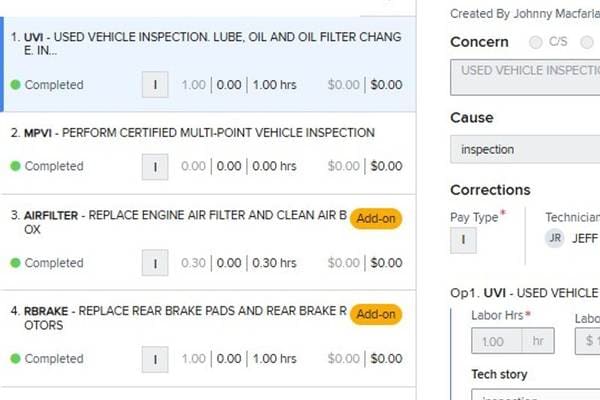Screen dimensions: 600x400
Task: Click the green Completed dot on MPVI operation
Action: pos(15,166)
